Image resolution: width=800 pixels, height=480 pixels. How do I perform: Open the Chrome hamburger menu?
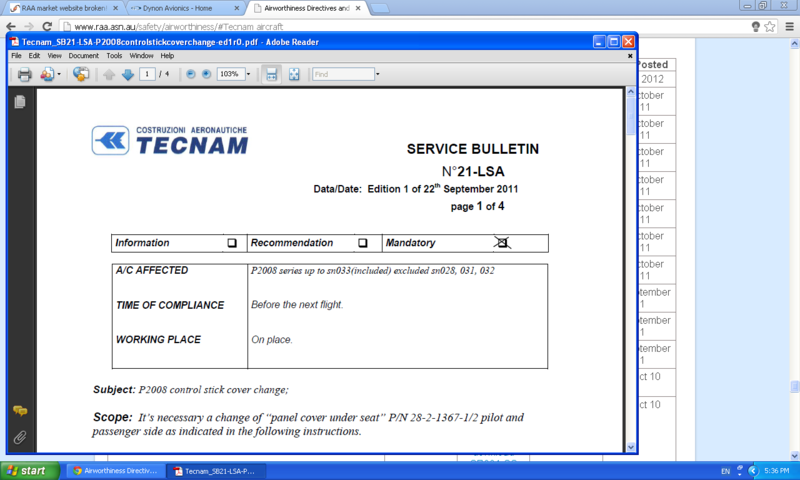tap(789, 27)
